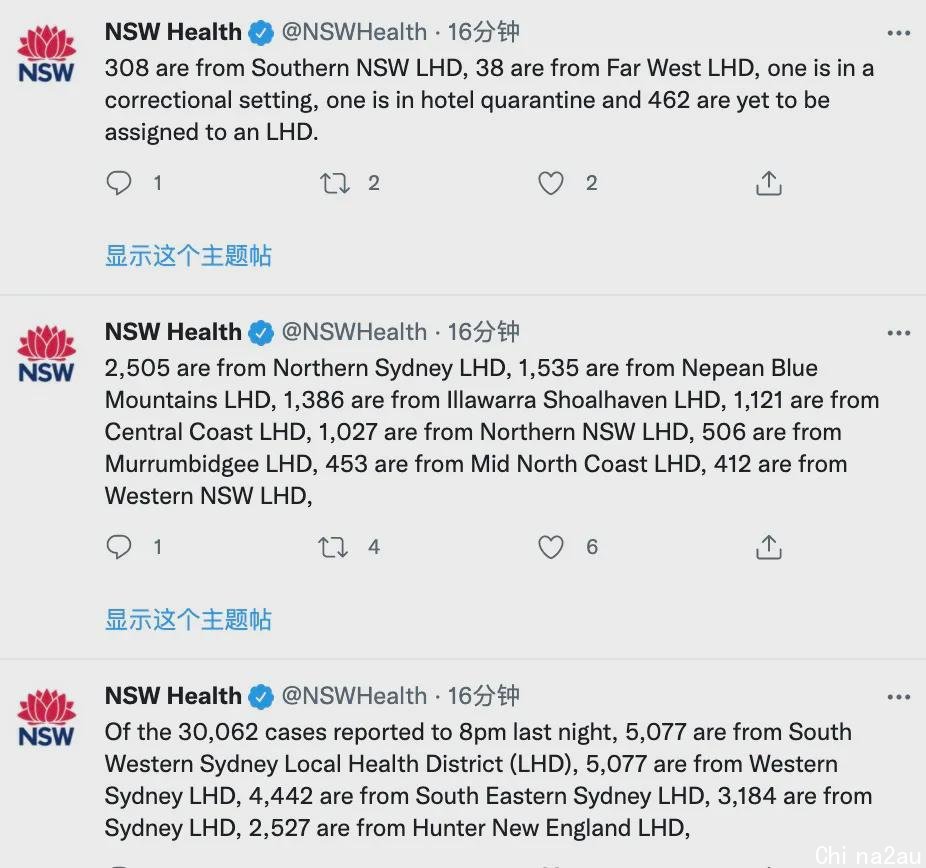Open more options on the second tweet
Image resolution: width=926 pixels, height=868 pixels.
tap(898, 333)
